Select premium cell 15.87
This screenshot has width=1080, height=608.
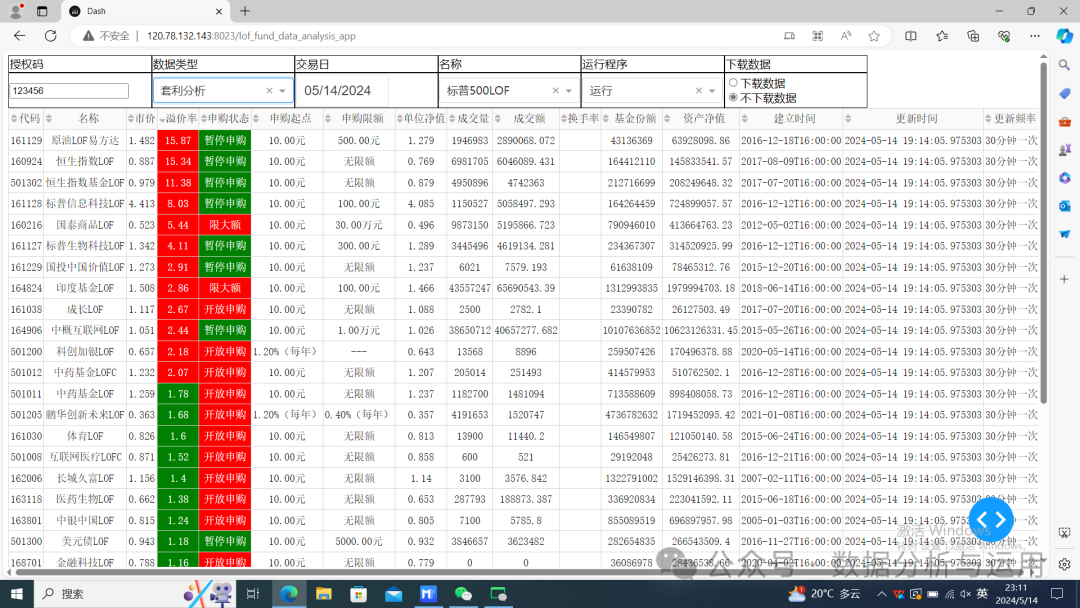coord(178,140)
